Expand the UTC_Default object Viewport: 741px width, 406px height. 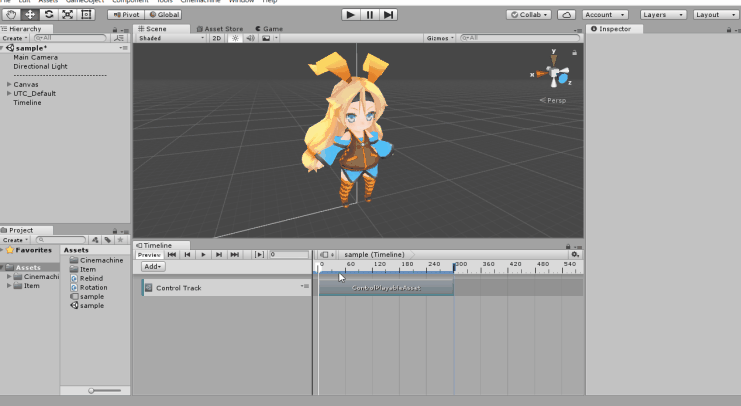pos(9,94)
